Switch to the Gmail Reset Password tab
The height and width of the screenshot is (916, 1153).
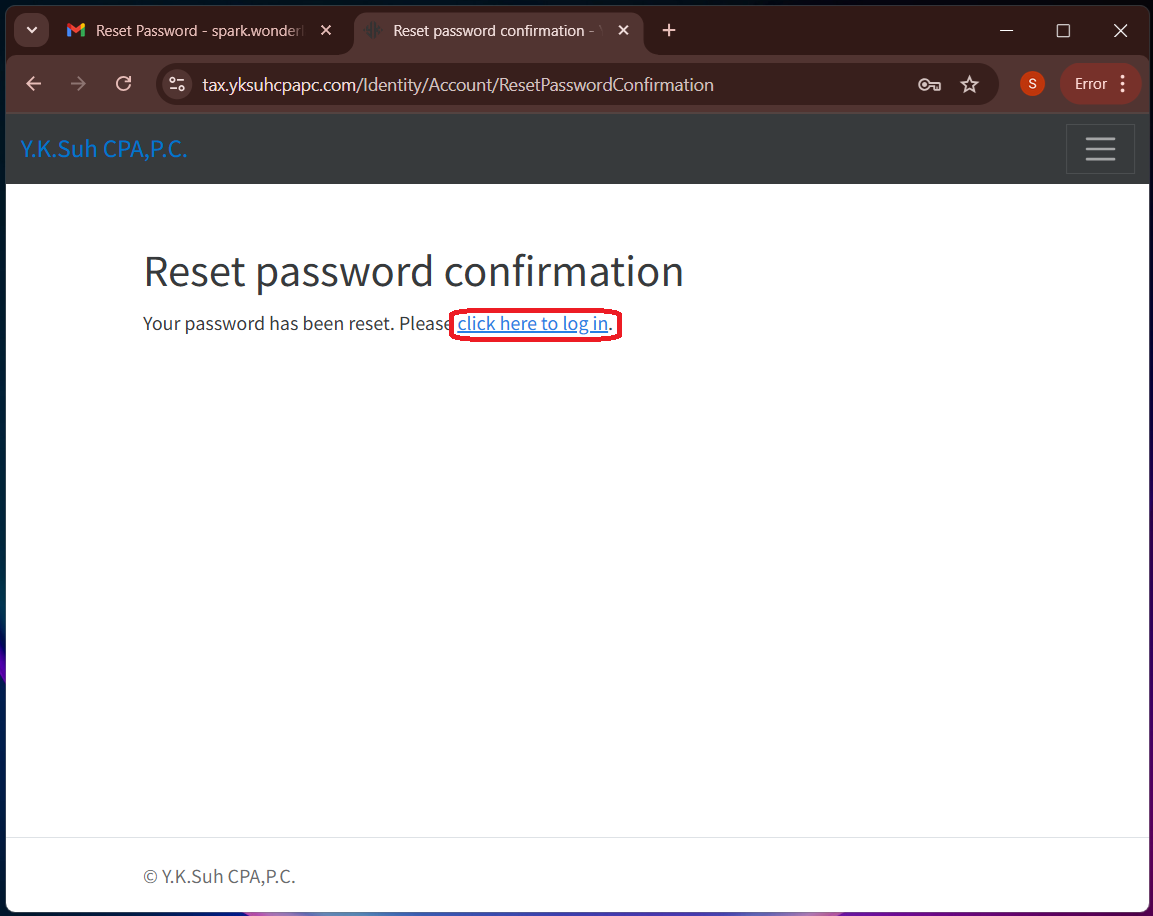point(185,31)
